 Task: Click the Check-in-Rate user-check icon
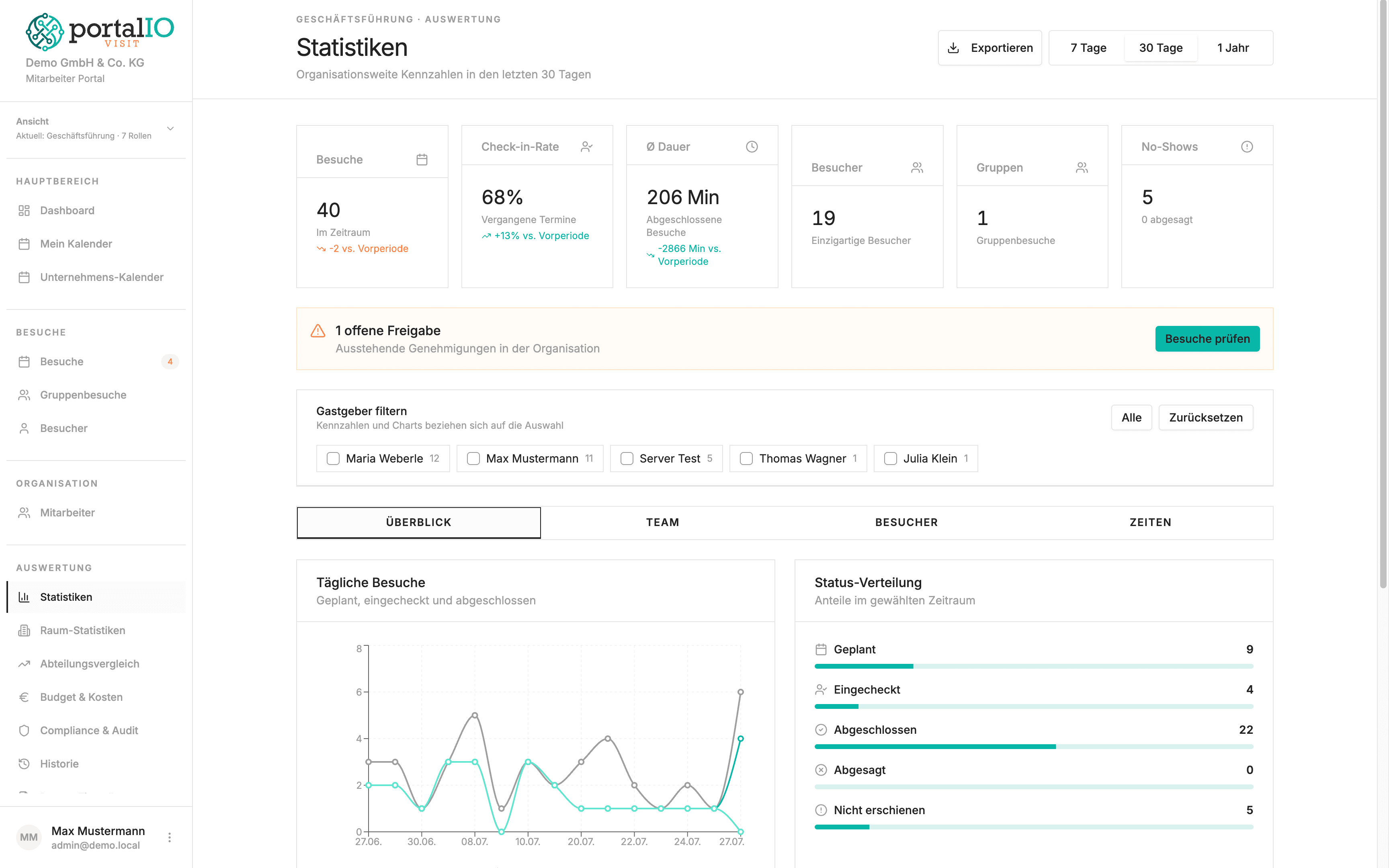(x=587, y=147)
